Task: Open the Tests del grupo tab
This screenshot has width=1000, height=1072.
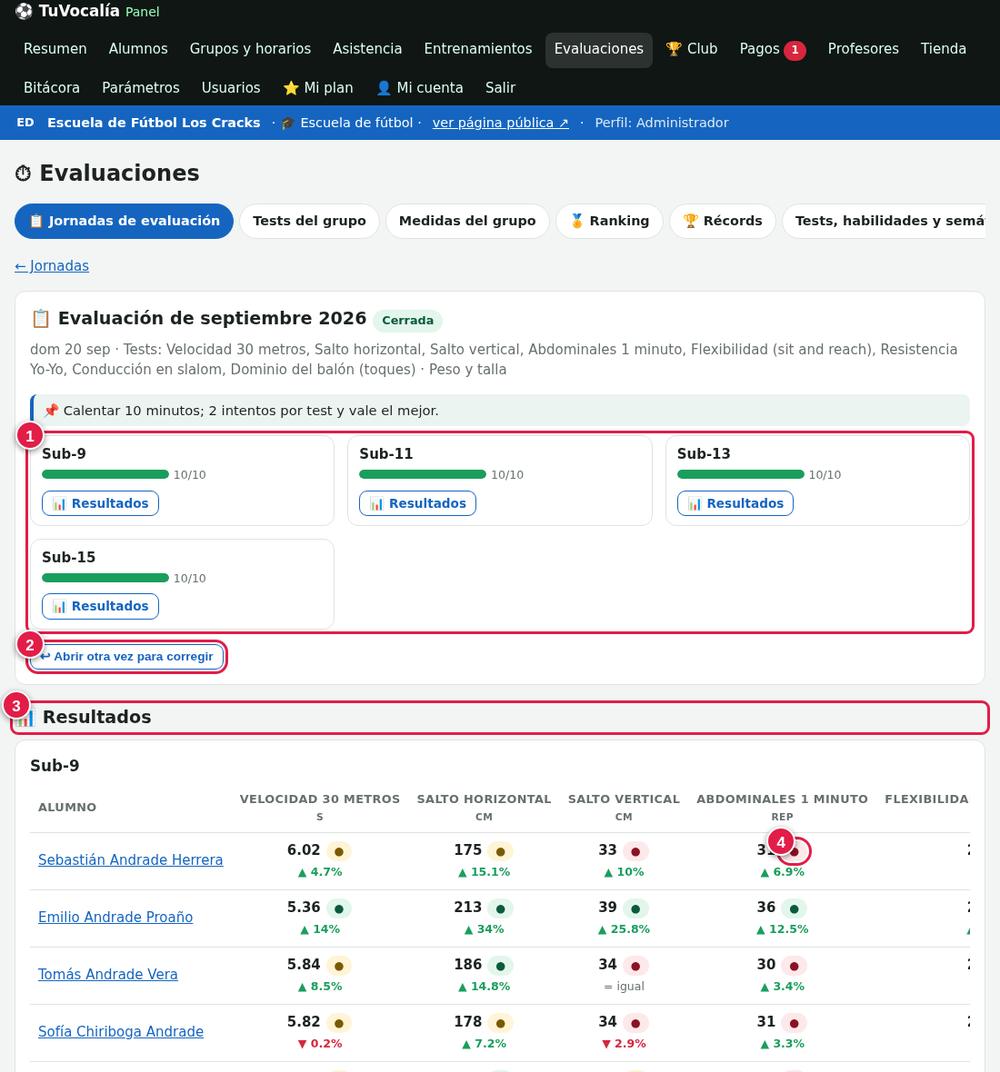Action: [x=309, y=221]
